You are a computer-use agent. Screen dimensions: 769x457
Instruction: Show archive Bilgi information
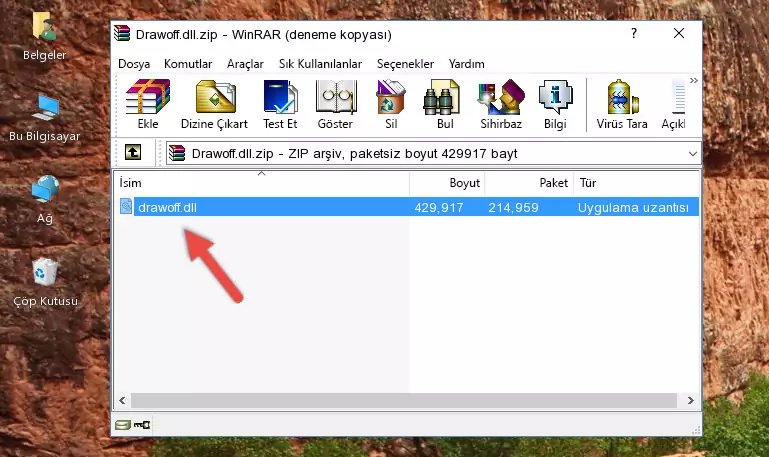[x=555, y=104]
